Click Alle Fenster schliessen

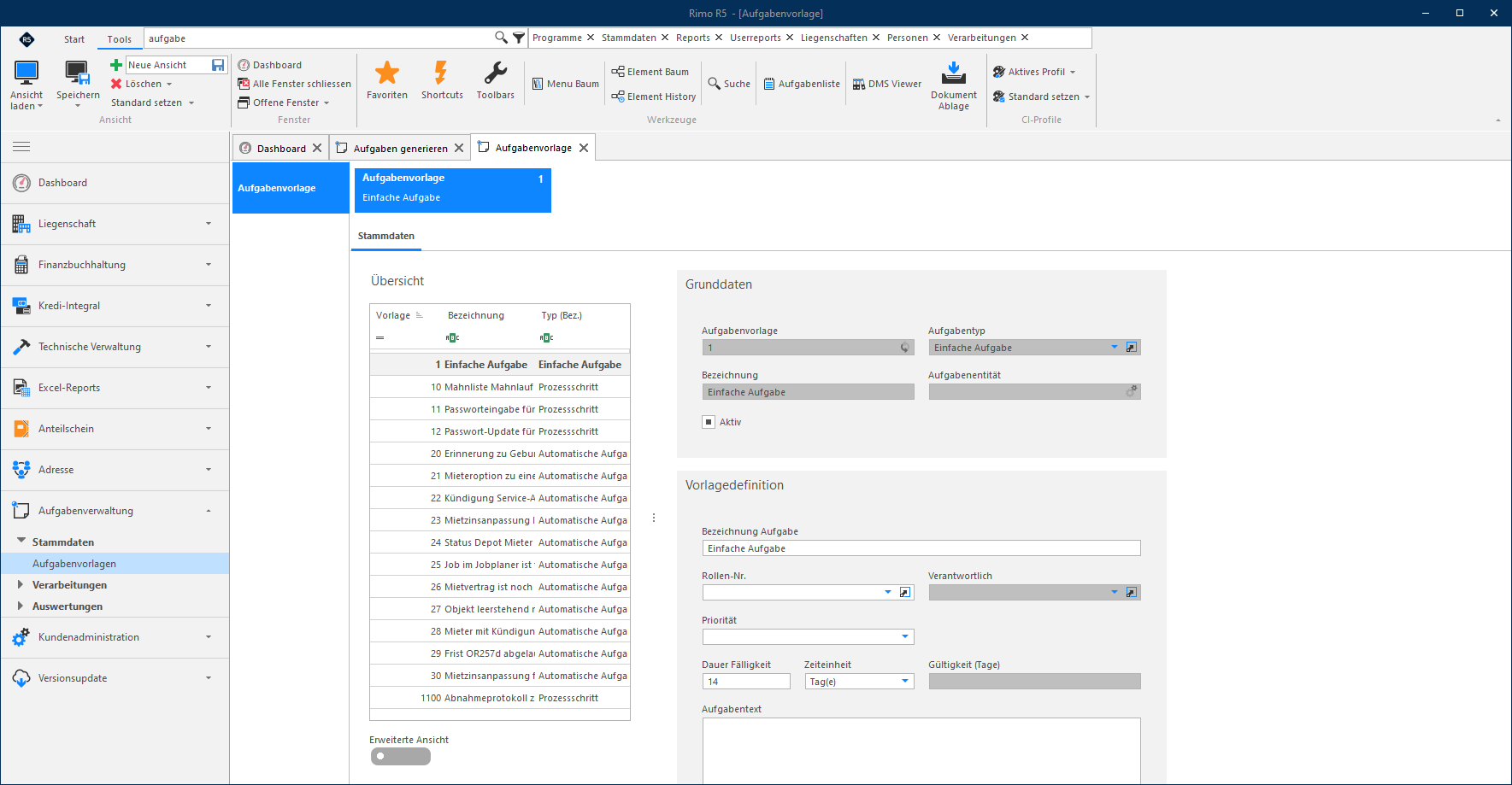coord(294,84)
